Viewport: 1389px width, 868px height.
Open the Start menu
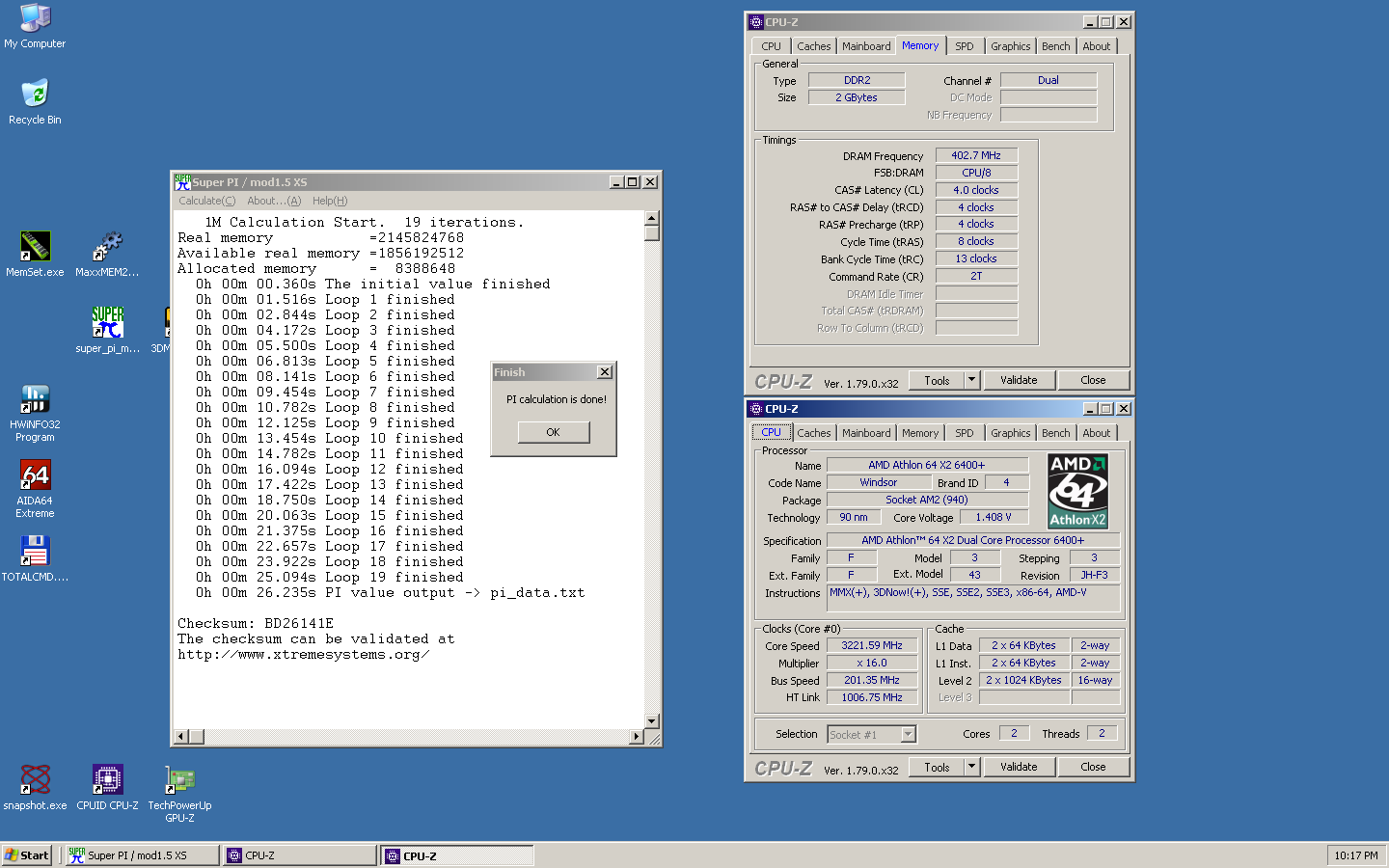click(x=27, y=855)
